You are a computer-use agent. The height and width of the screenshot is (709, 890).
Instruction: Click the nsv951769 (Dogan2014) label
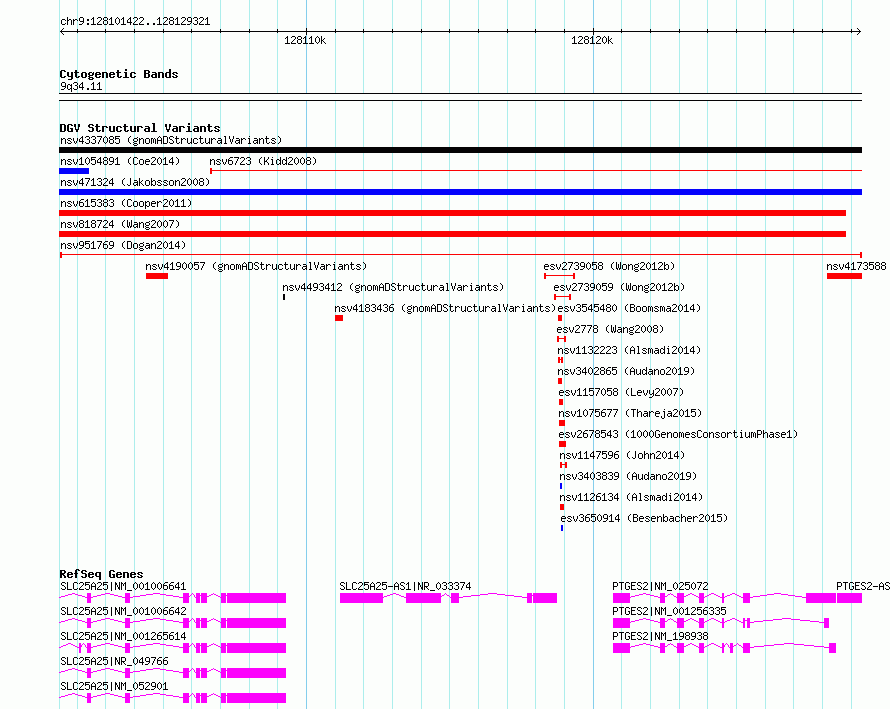tap(123, 245)
